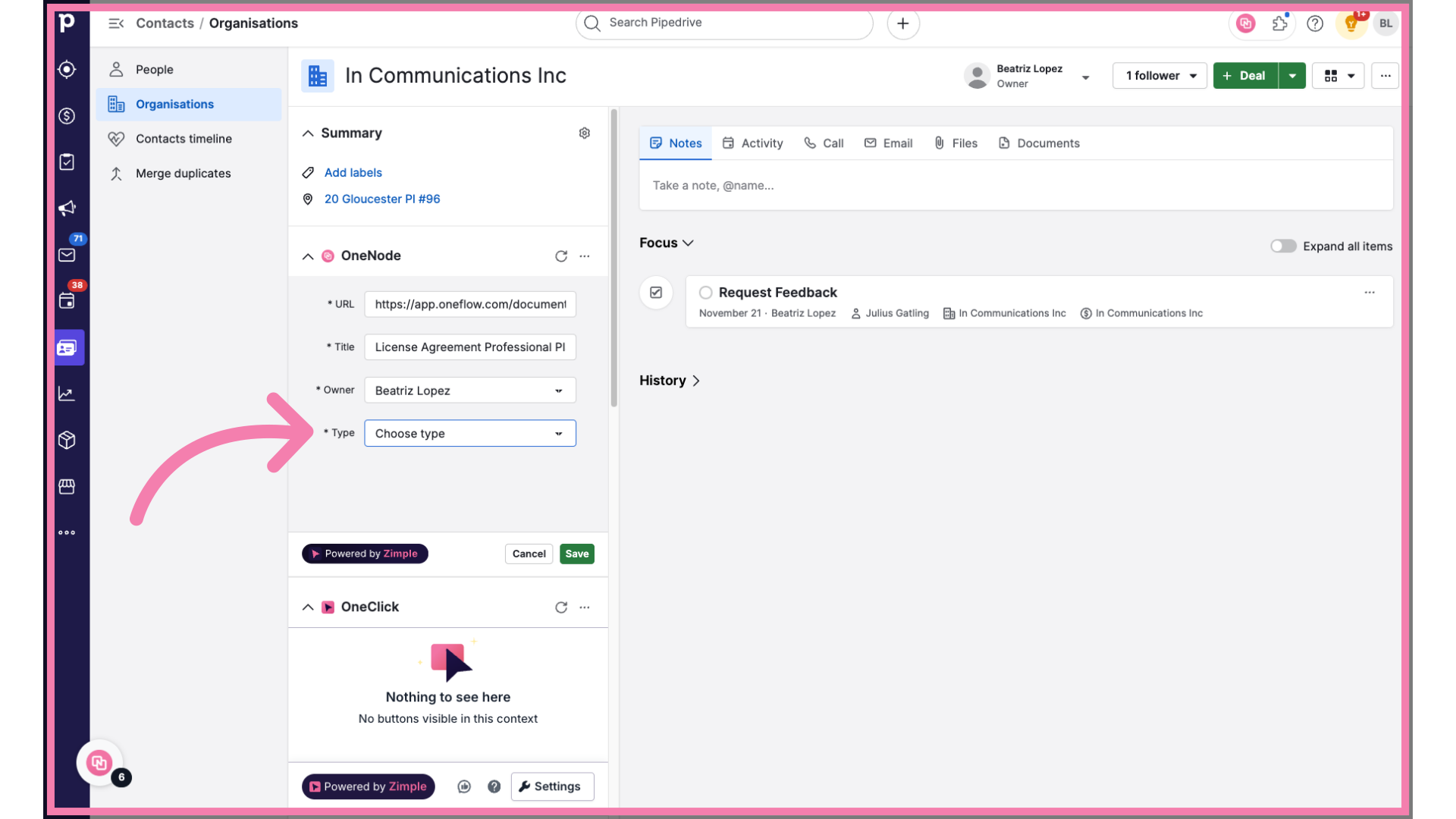Screen dimensions: 1456x819
Task: Click the Cancel button in OneNode
Action: (x=529, y=554)
